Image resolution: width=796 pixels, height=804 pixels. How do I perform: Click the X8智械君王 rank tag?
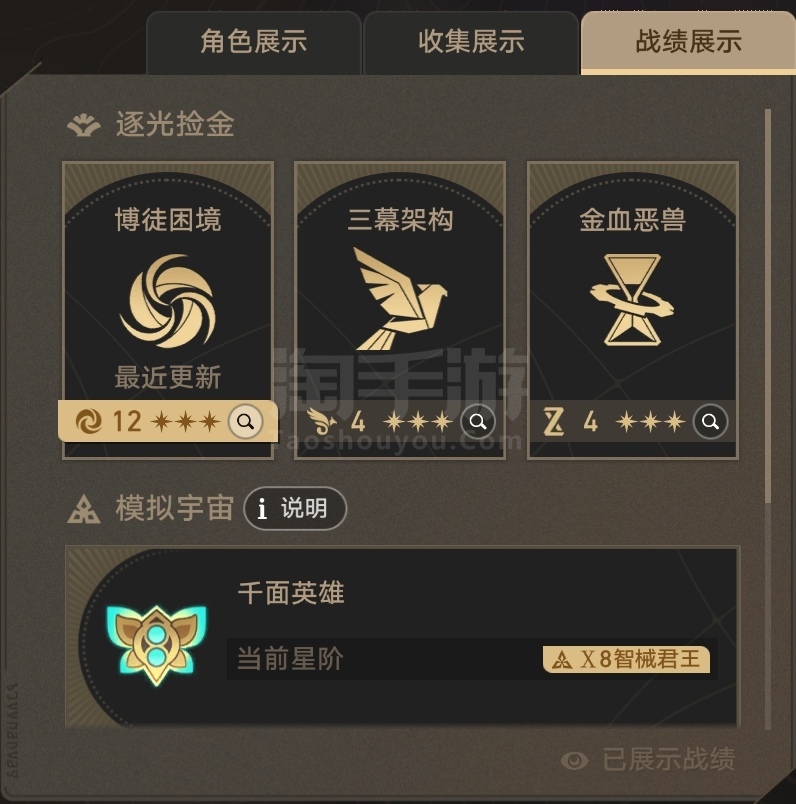click(x=626, y=659)
